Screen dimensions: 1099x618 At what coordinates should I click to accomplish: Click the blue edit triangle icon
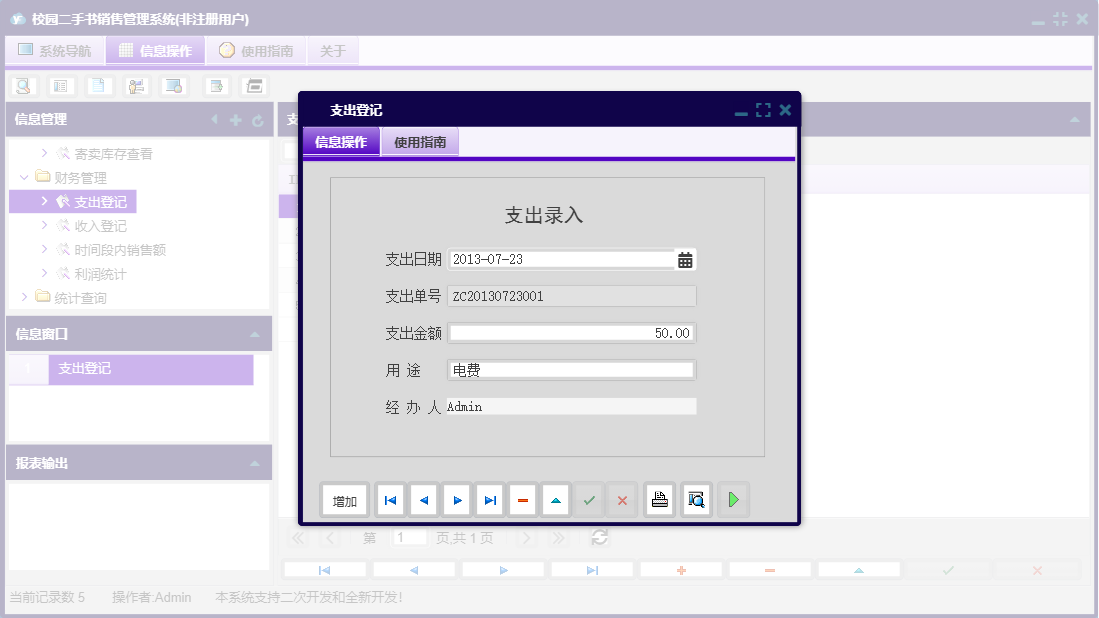pyautogui.click(x=555, y=499)
